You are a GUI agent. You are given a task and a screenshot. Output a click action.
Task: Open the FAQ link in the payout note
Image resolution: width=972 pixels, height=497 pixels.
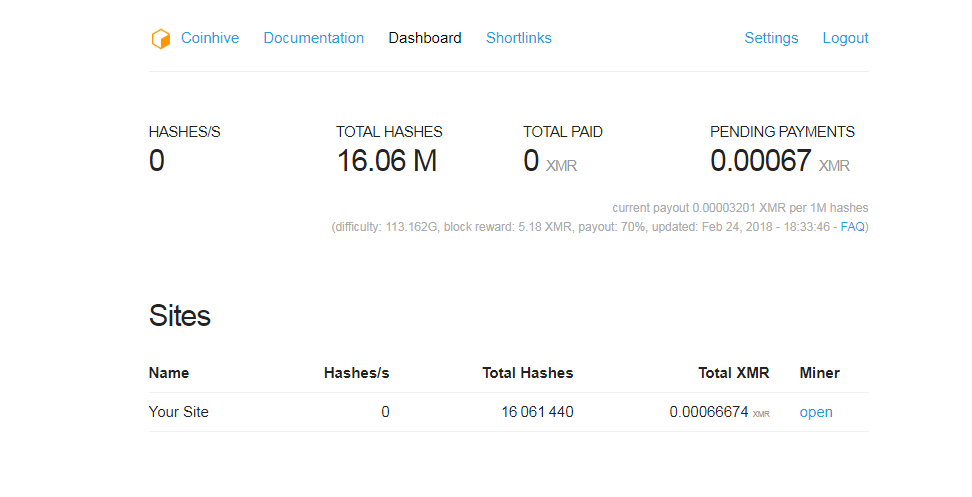852,227
